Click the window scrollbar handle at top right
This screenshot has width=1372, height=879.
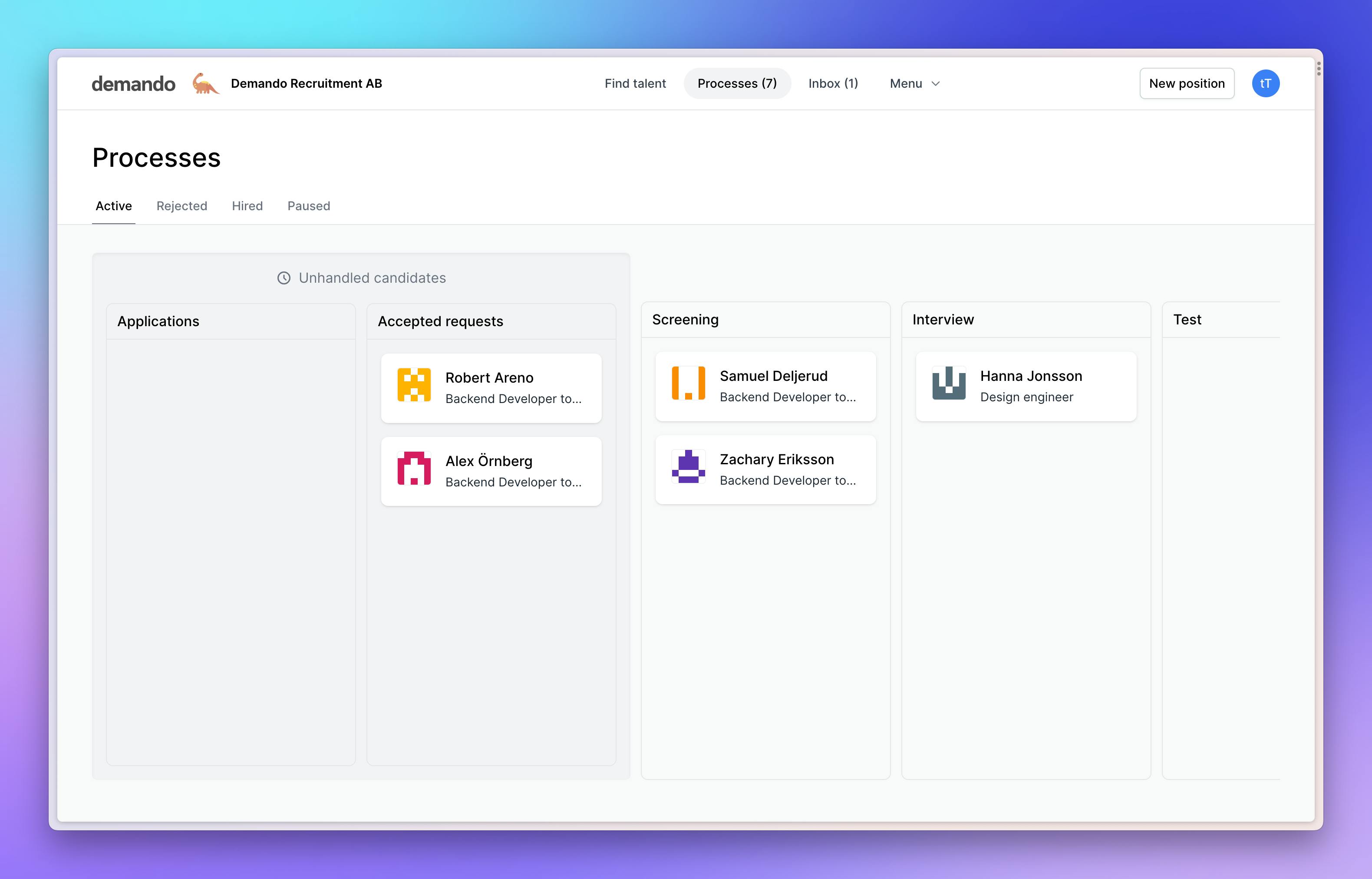(x=1318, y=69)
